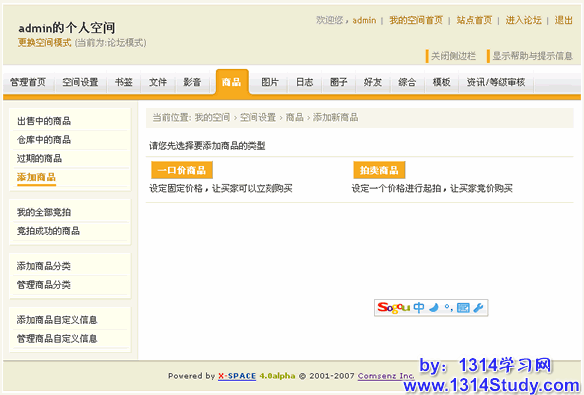Go to 我的空间首页 link
This screenshot has height=395, width=584.
point(416,20)
